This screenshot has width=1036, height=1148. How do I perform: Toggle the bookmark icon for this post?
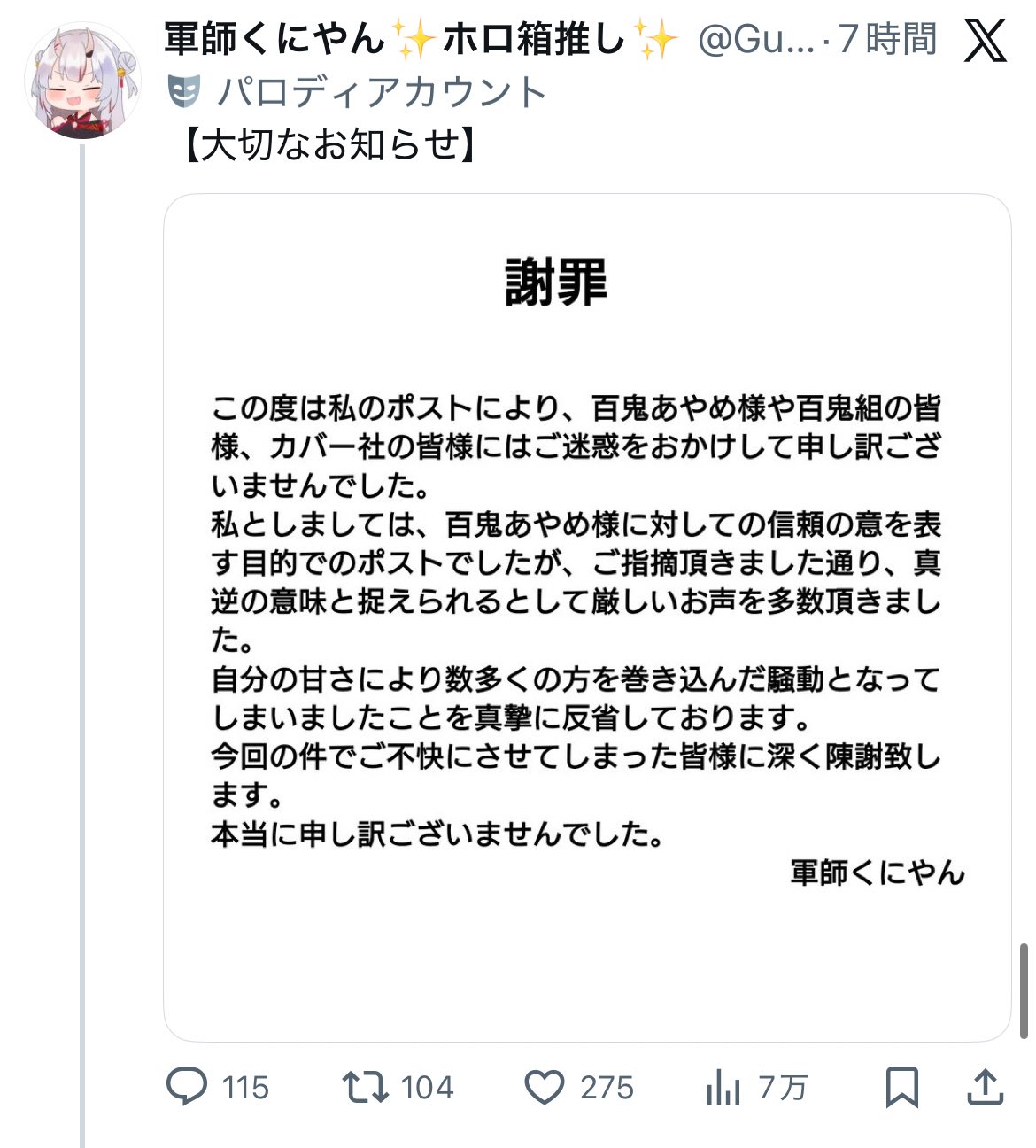point(902,1087)
